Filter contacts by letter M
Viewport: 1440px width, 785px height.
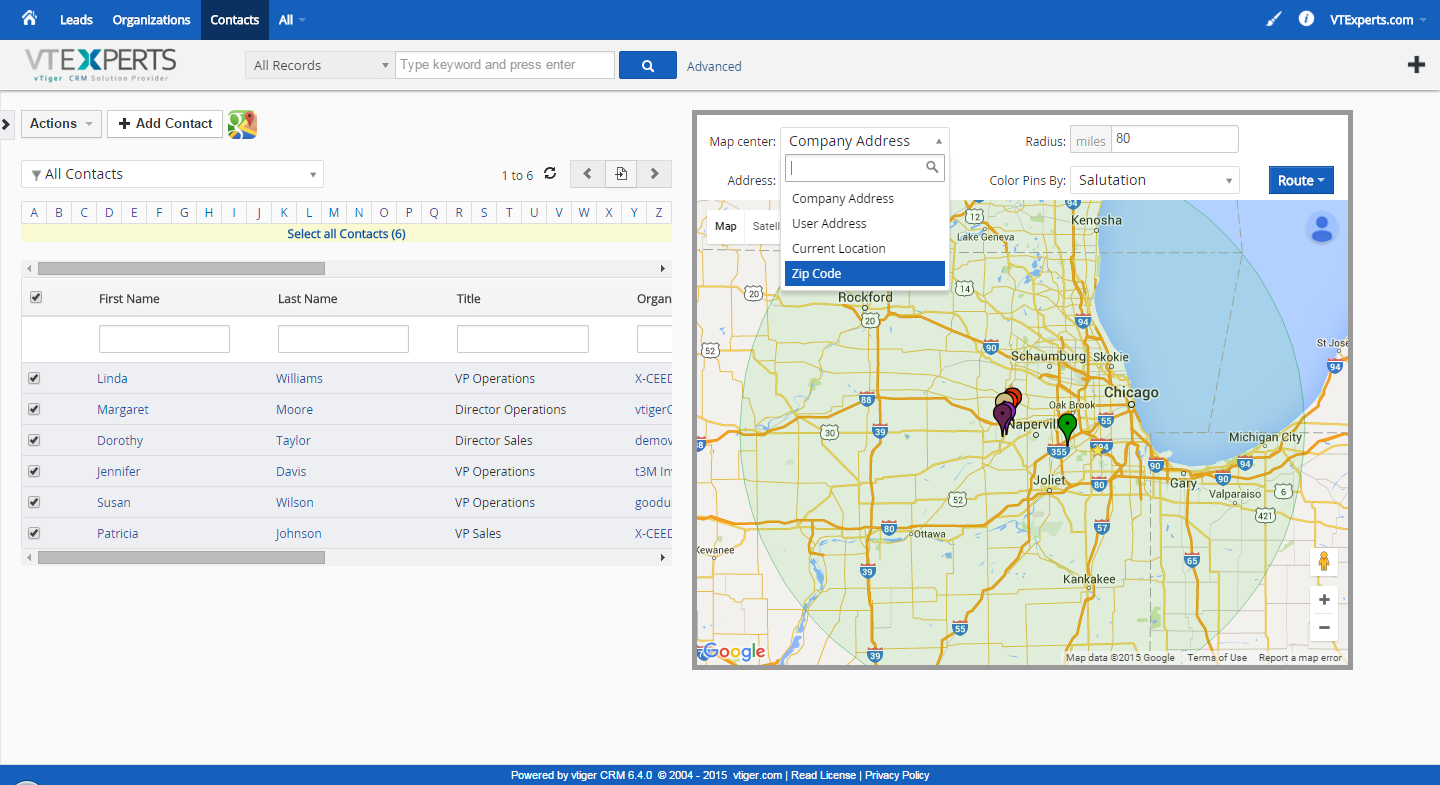click(334, 212)
